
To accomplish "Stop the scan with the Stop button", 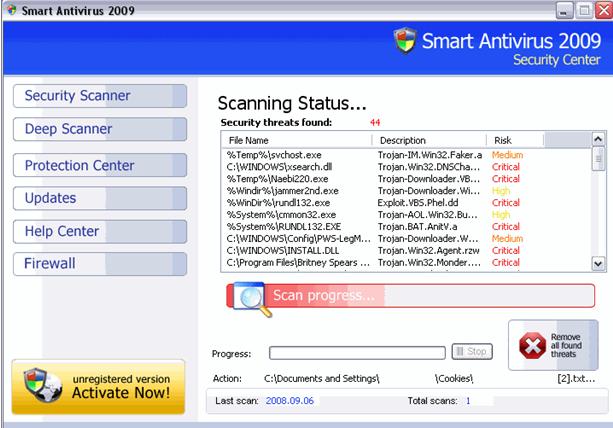I will click(472, 351).
